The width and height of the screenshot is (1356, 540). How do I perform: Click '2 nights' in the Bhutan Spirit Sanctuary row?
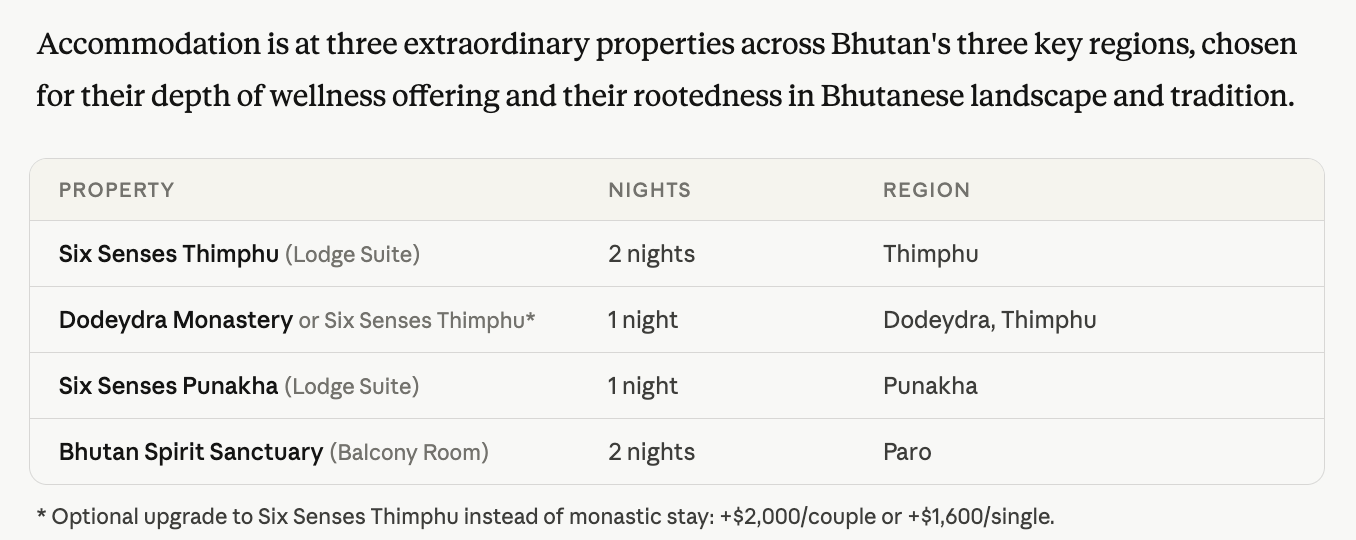[651, 452]
